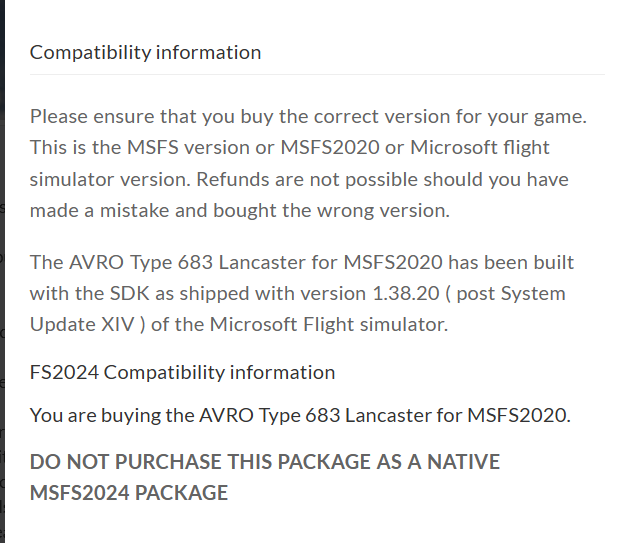622x543 pixels.
Task: Click the 'FS2024 Compatibility information' subheading
Action: tap(182, 372)
